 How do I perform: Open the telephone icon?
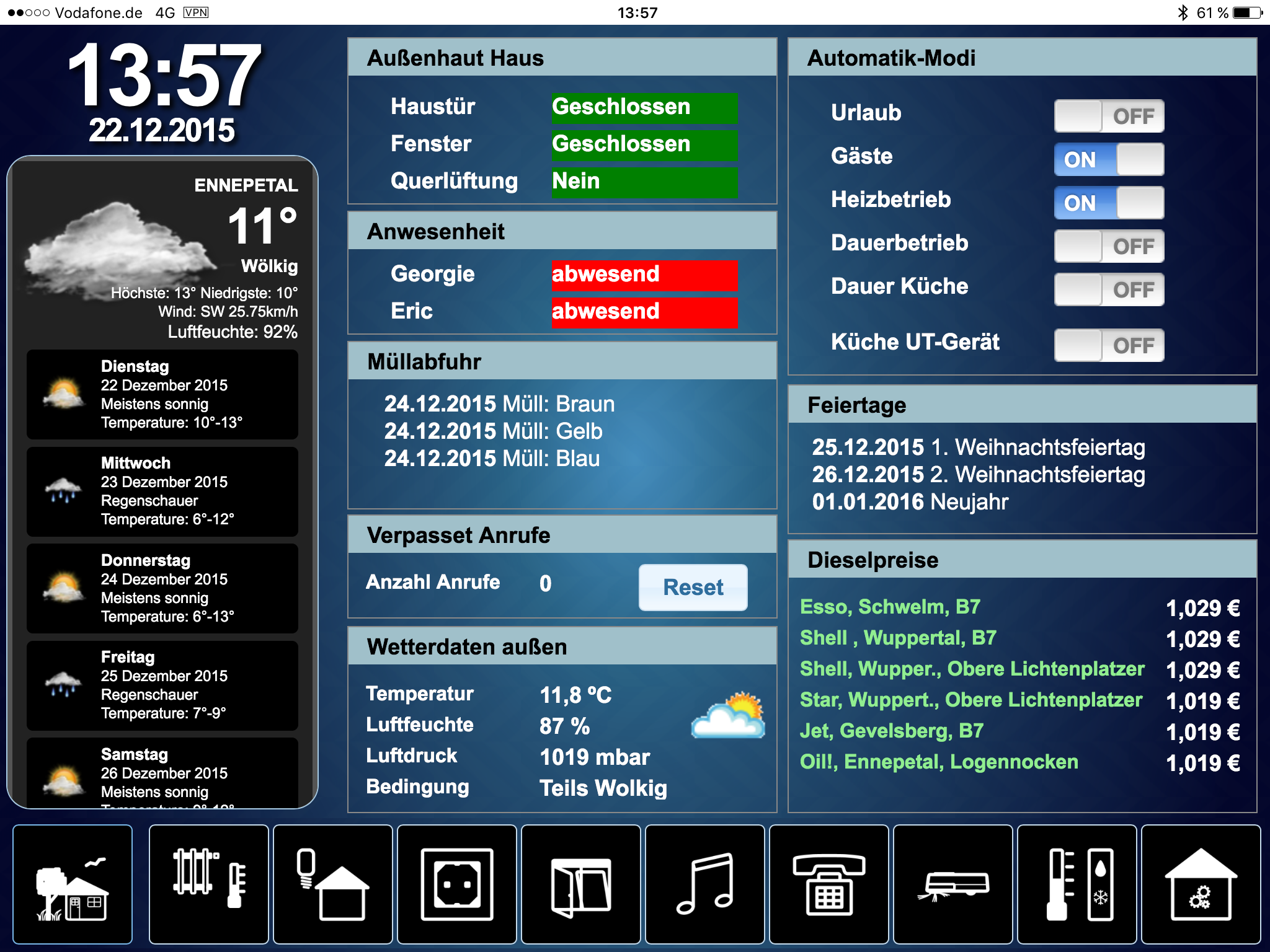pos(829,884)
